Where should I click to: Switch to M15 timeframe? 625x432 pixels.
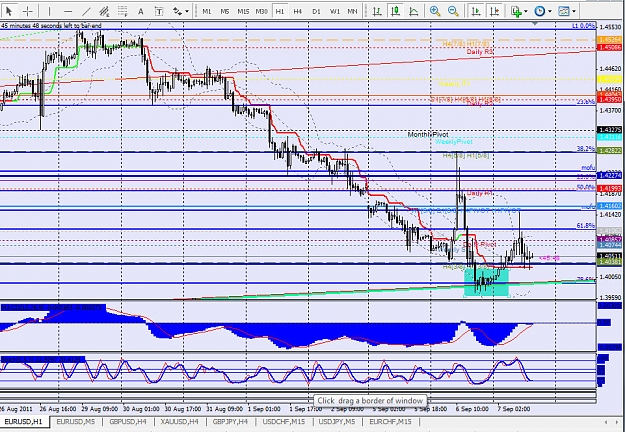click(x=243, y=11)
